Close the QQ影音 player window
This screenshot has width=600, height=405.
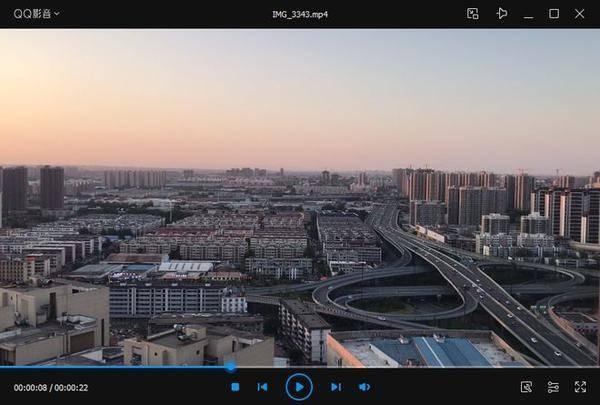[x=579, y=14]
